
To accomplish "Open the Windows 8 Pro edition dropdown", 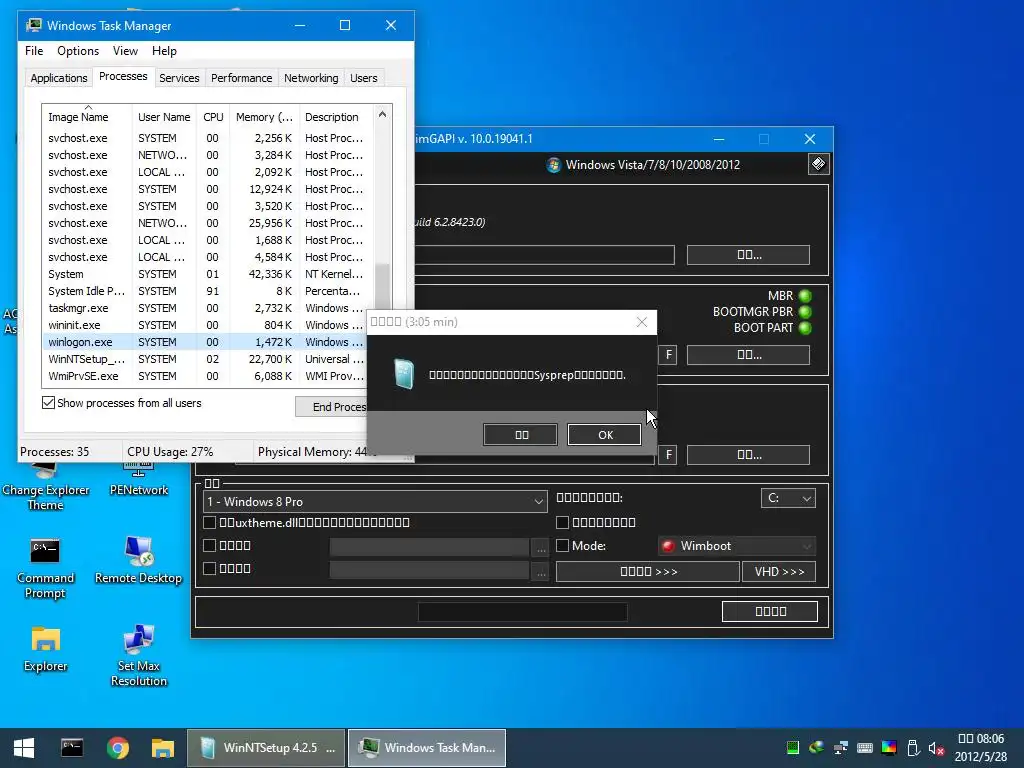I will click(x=375, y=502).
